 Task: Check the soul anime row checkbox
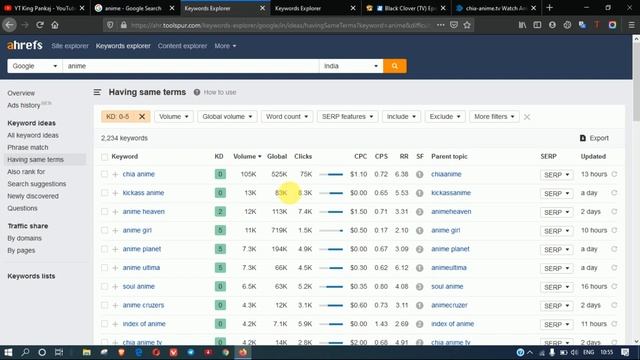[x=104, y=287]
